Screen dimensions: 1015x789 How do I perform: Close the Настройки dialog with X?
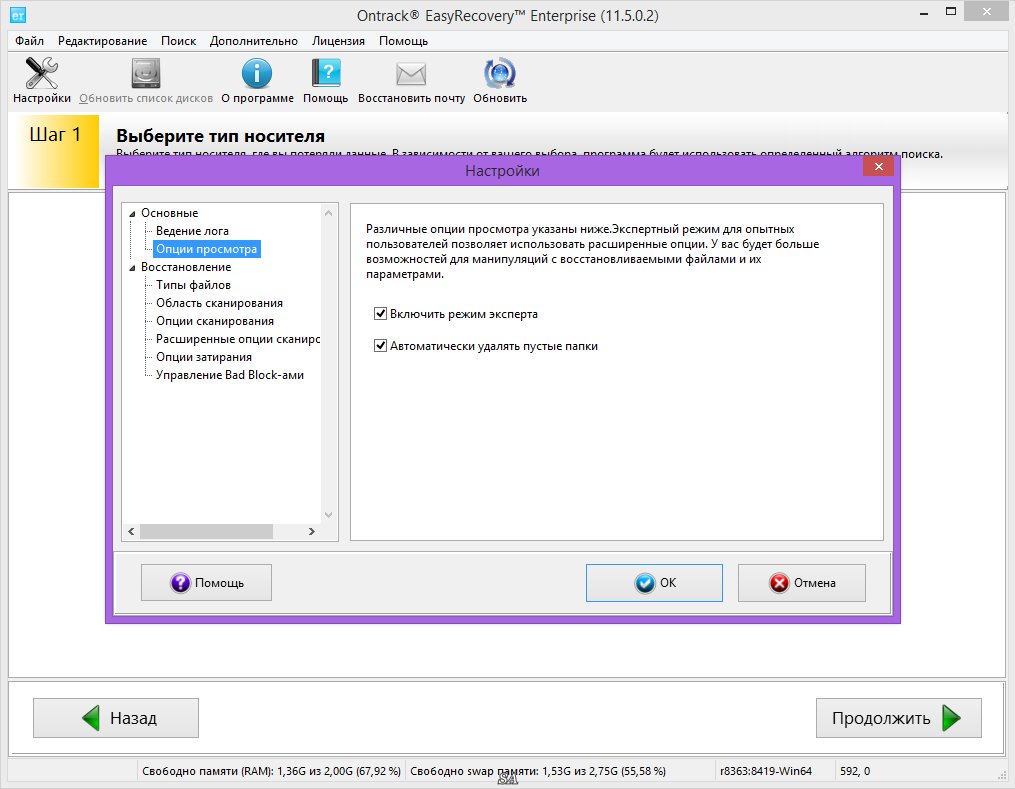point(877,167)
